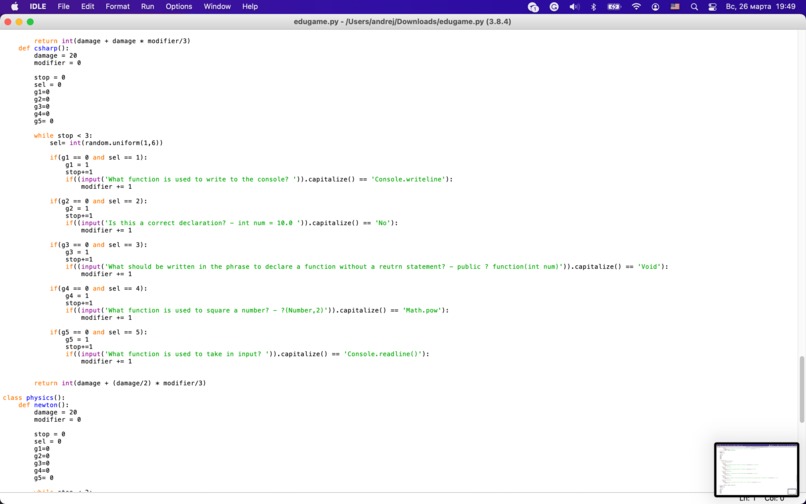Click the 'Math.pow' string in the code
This screenshot has height=504, width=806.
pyautogui.click(x=422, y=311)
